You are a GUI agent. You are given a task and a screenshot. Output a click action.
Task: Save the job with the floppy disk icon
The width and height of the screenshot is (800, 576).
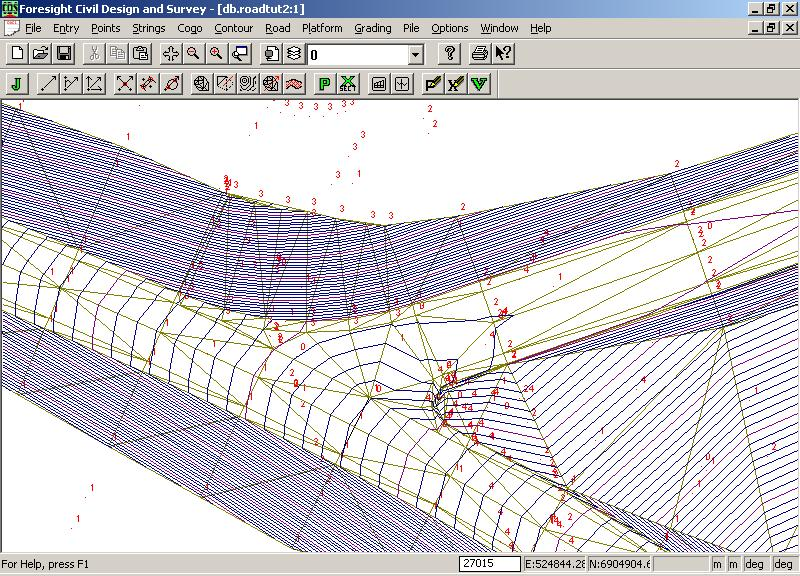click(63, 53)
